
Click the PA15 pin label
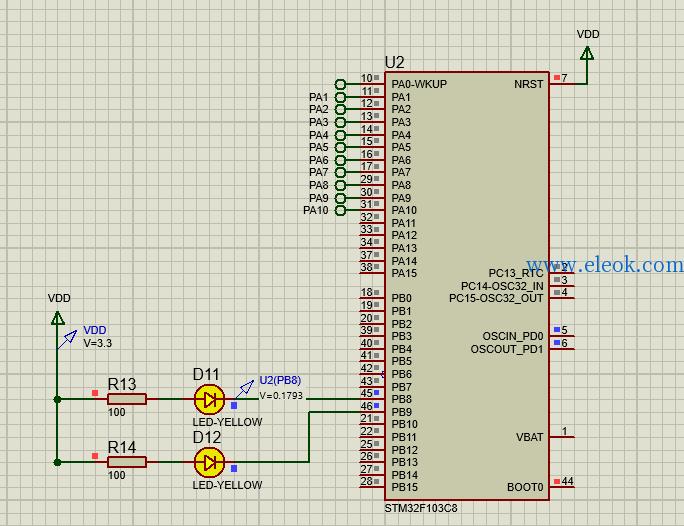click(404, 273)
